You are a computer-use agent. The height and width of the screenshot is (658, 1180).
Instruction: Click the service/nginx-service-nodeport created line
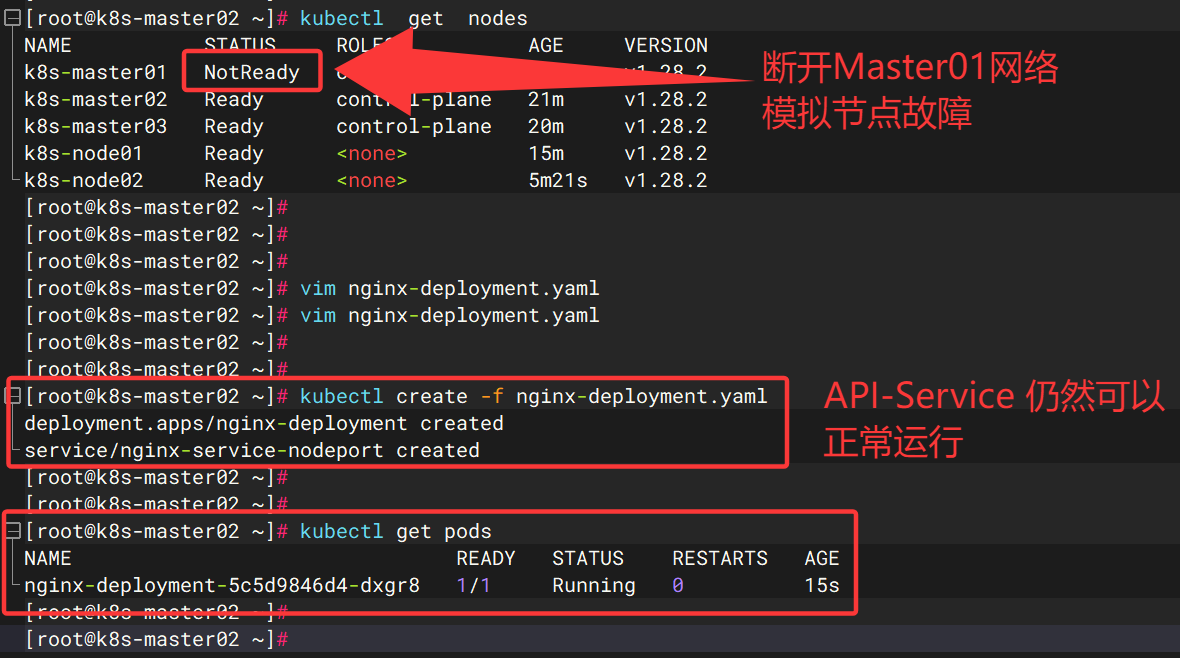(251, 450)
